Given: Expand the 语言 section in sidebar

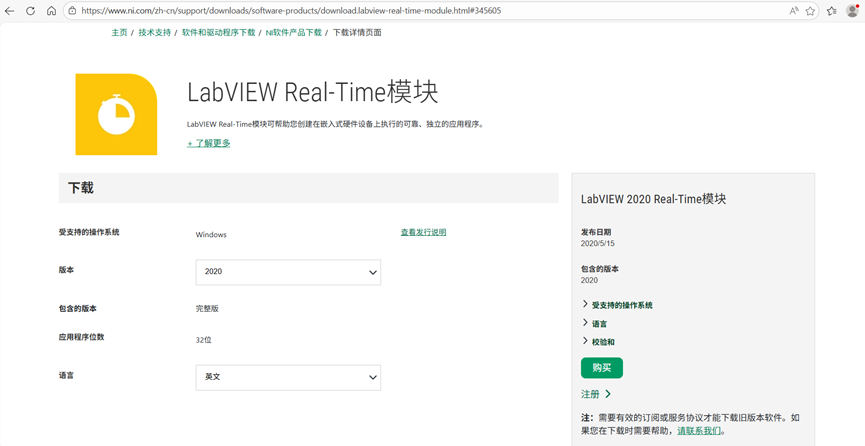Looking at the screenshot, I should tap(595, 323).
